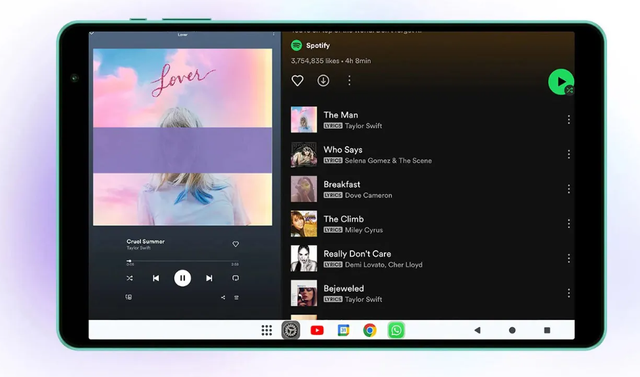Viewport: 640px width, 377px height.
Task: Pause Cruel Summer playback
Action: [182, 278]
